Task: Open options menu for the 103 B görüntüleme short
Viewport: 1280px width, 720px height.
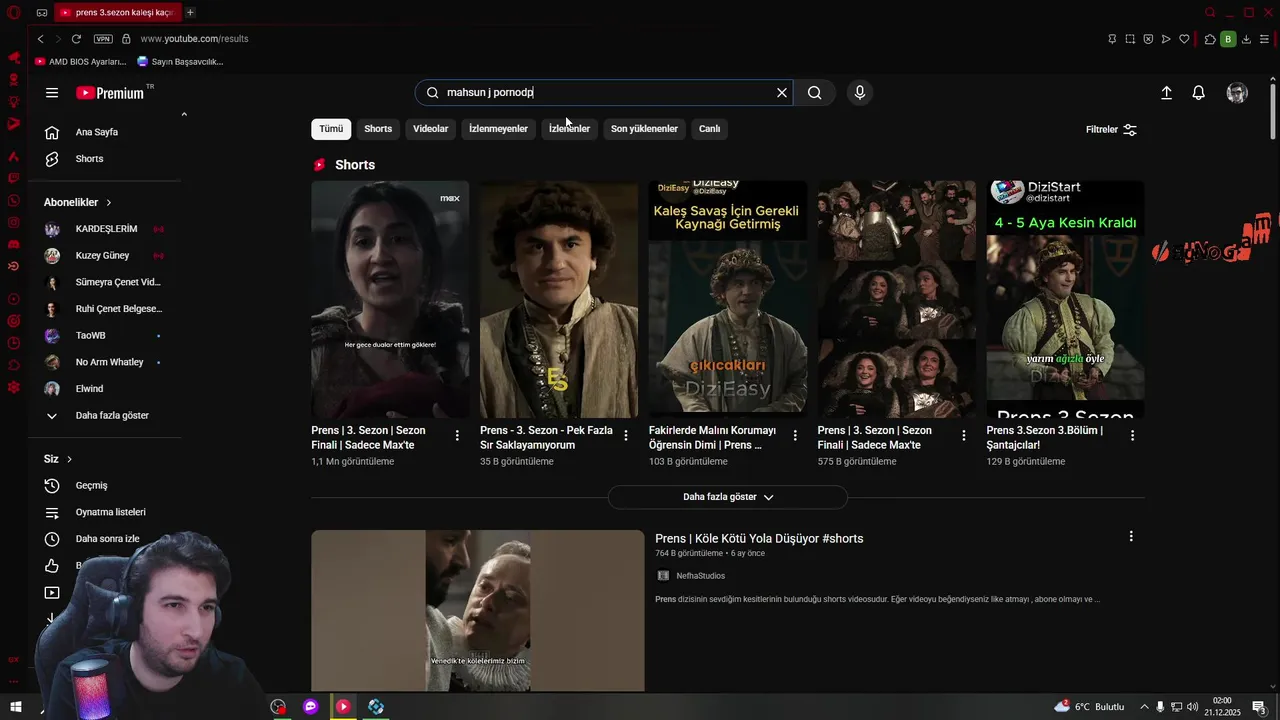Action: [795, 435]
